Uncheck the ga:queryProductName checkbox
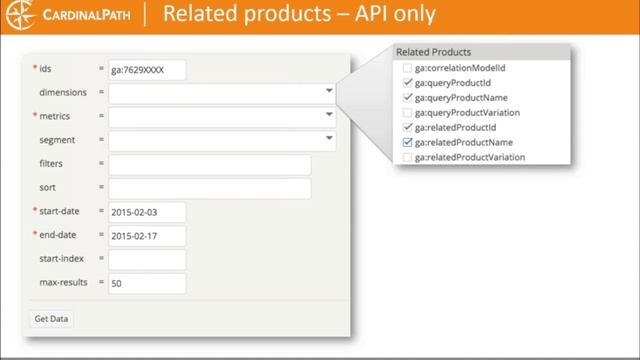This screenshot has width=640, height=360. [x=407, y=98]
